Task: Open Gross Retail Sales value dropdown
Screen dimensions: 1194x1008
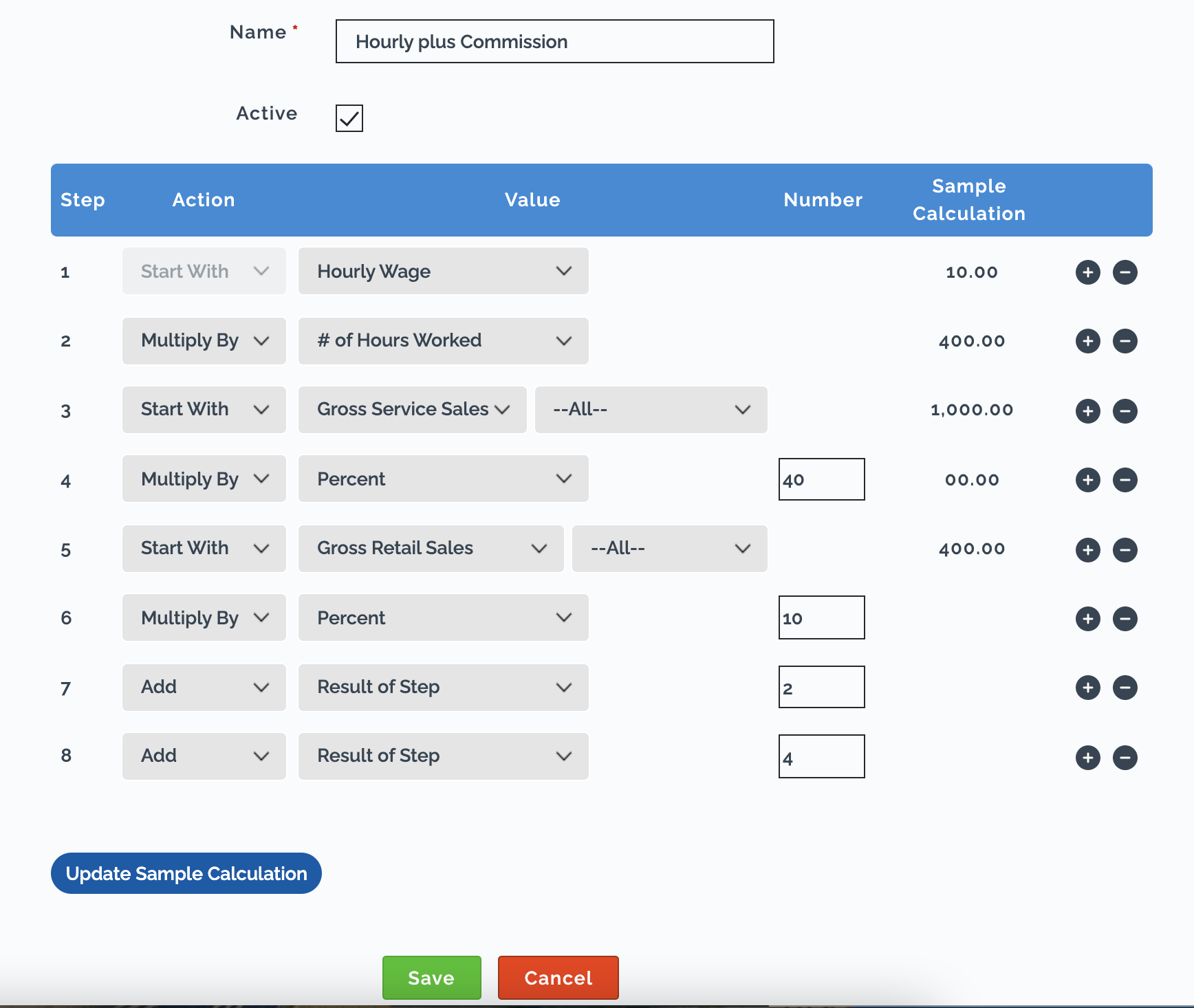Action: tap(431, 549)
